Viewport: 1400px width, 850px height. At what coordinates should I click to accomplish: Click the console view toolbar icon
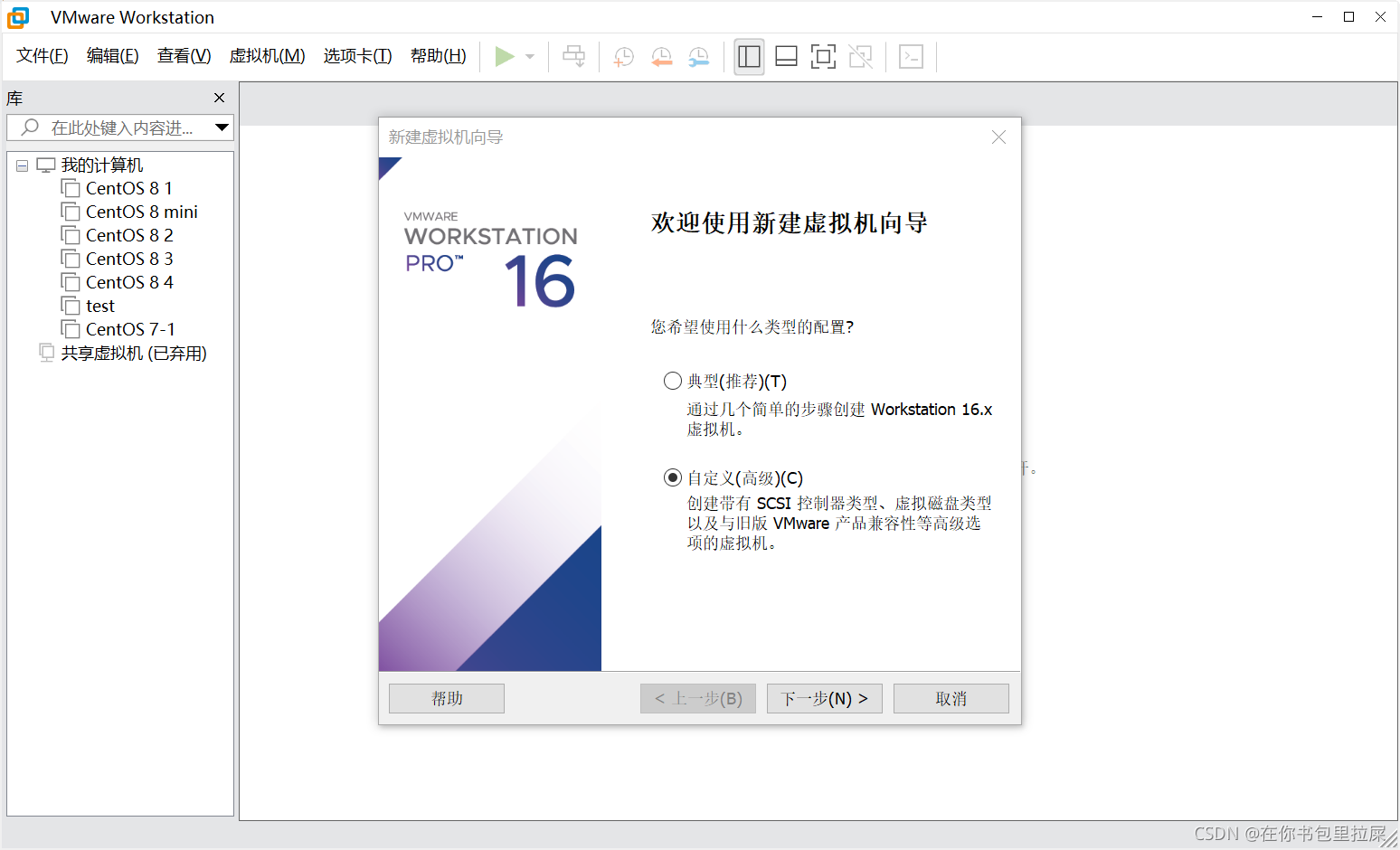tap(911, 56)
